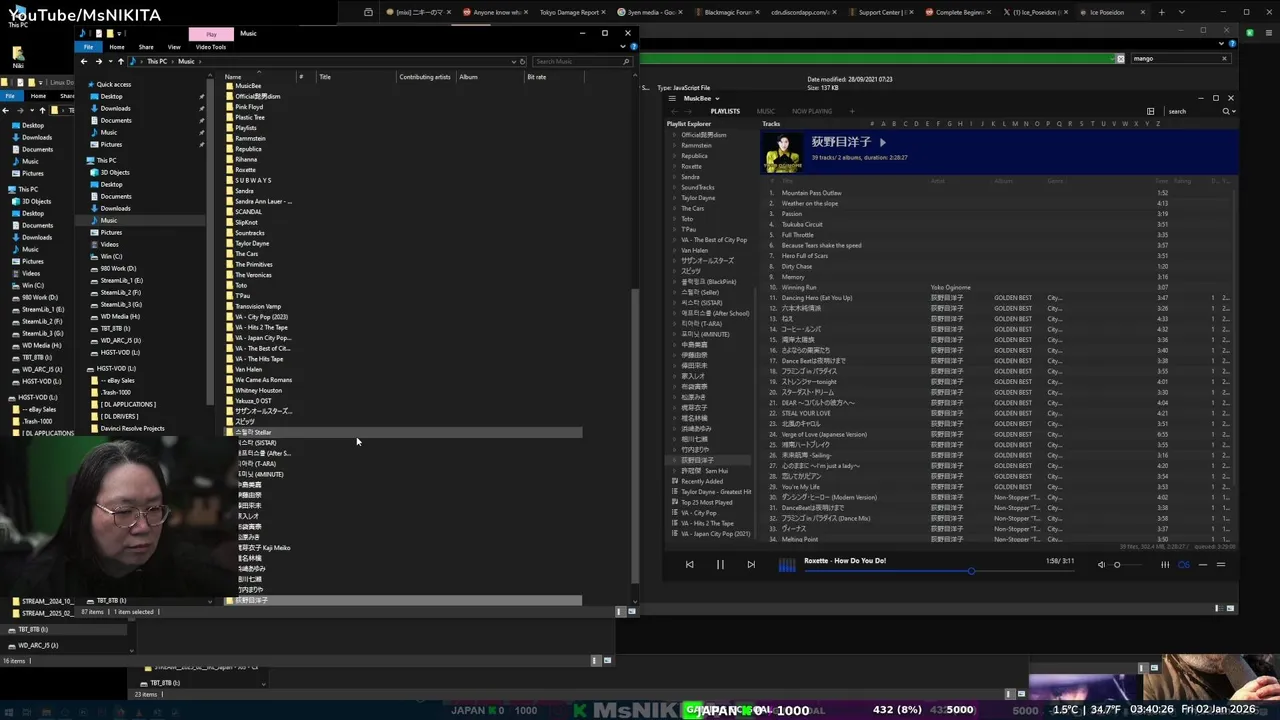Screen dimensions: 1280x720
Task: Click pink Play contextual tab
Action: [211, 34]
